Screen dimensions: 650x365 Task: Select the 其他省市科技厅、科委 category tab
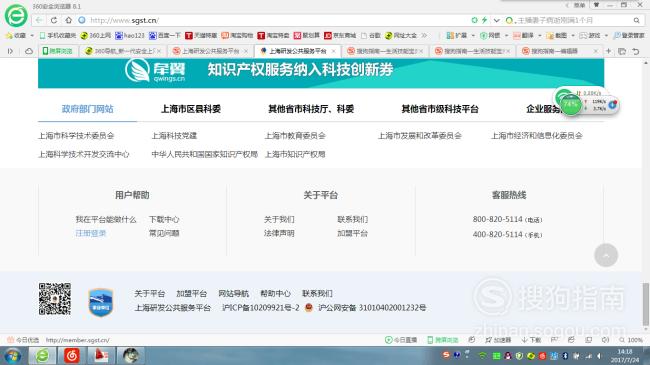(x=311, y=109)
